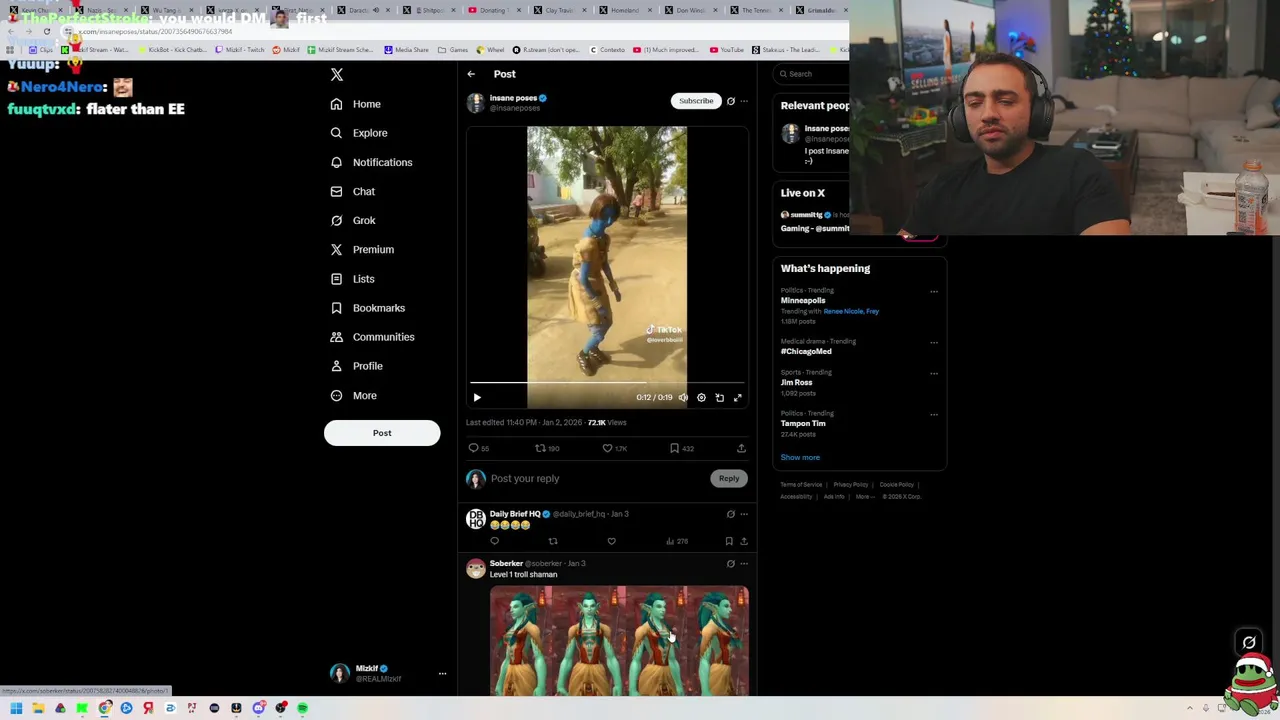Click the X logo in sidebar
Screen dimensions: 1280x720
tap(337, 75)
